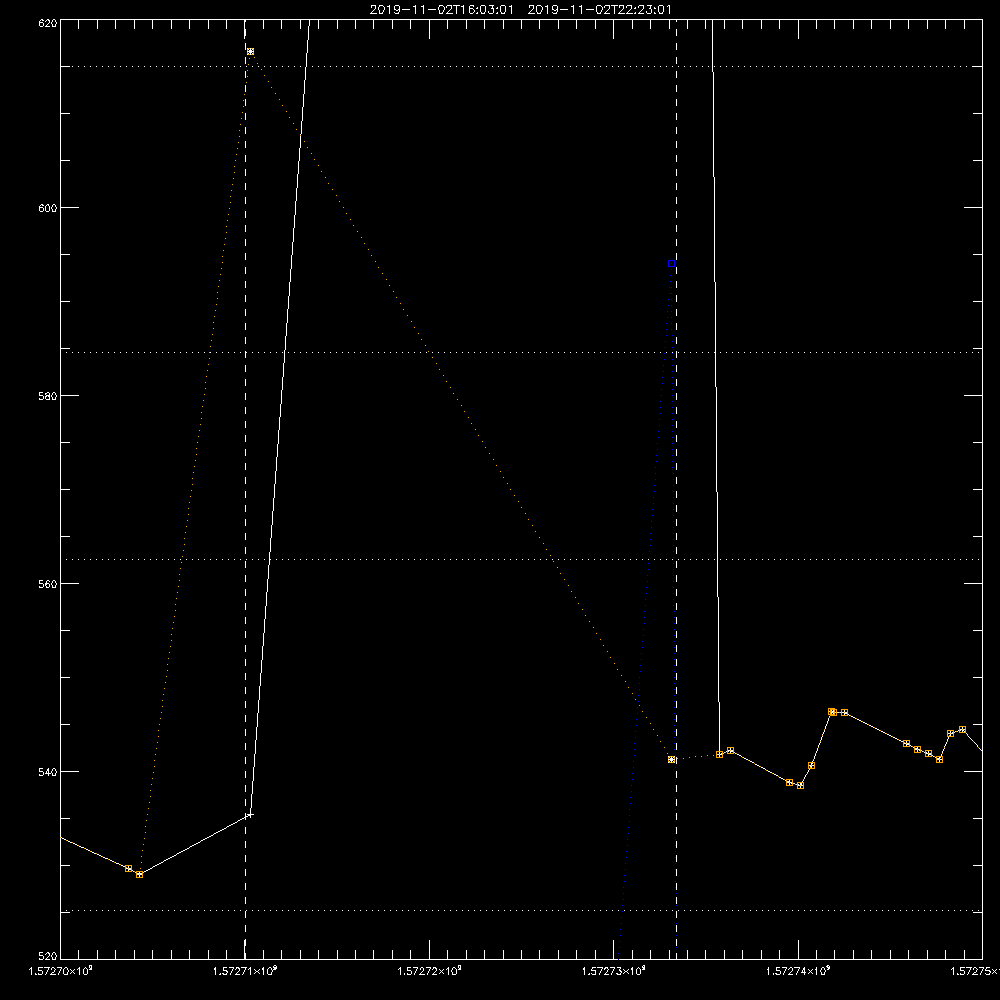Click the x-axis label 1.57271×10⁹

[245, 971]
